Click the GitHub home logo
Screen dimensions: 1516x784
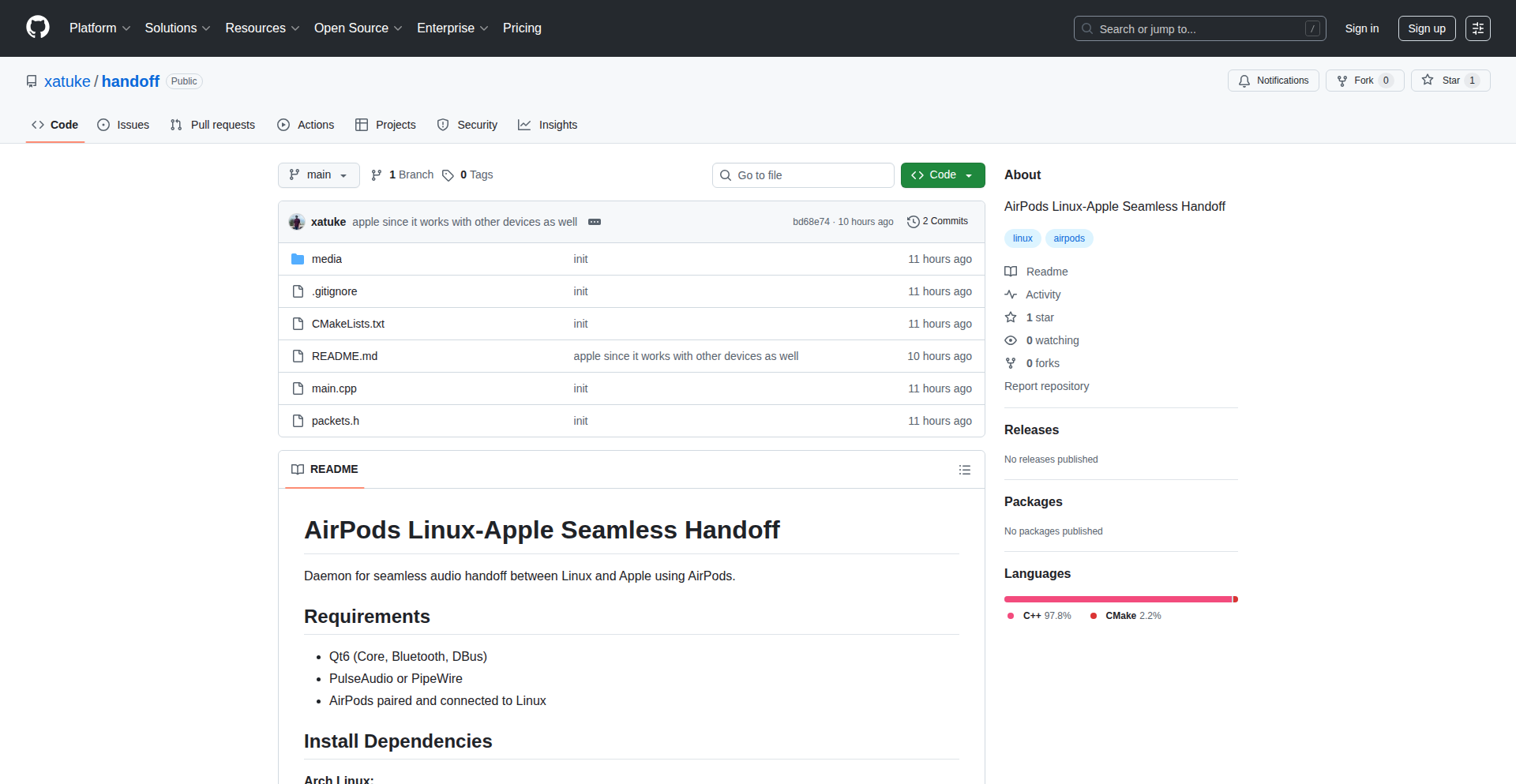pyautogui.click(x=36, y=28)
